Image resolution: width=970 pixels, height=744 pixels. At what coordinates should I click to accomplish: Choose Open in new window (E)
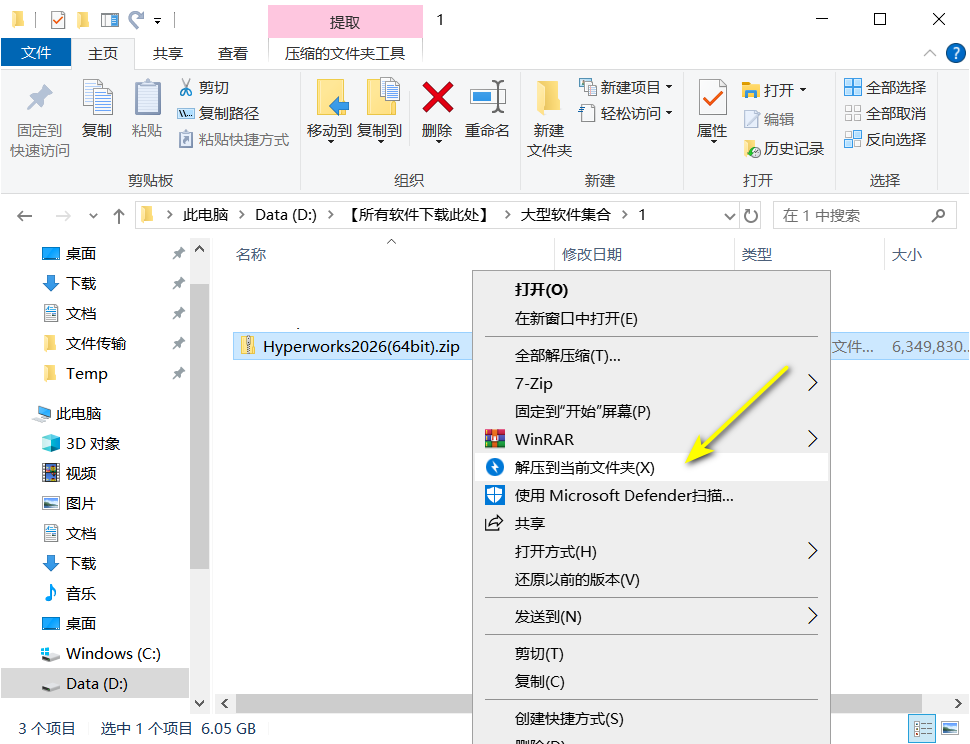[651, 319]
